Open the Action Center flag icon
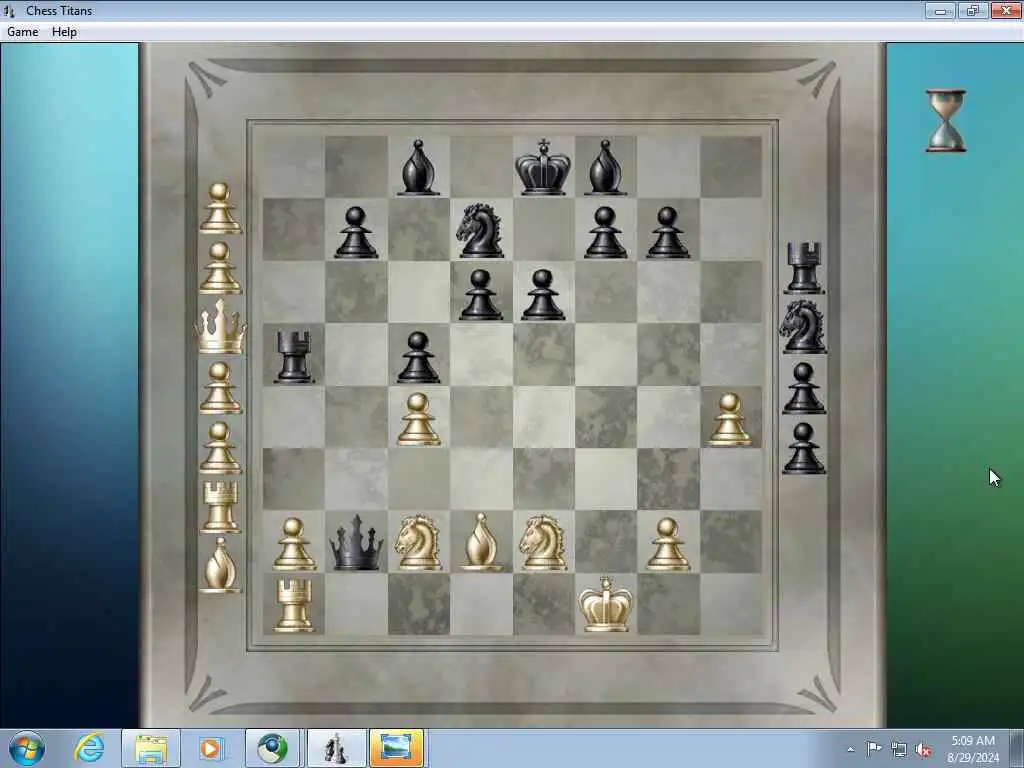The image size is (1024, 768). 874,749
